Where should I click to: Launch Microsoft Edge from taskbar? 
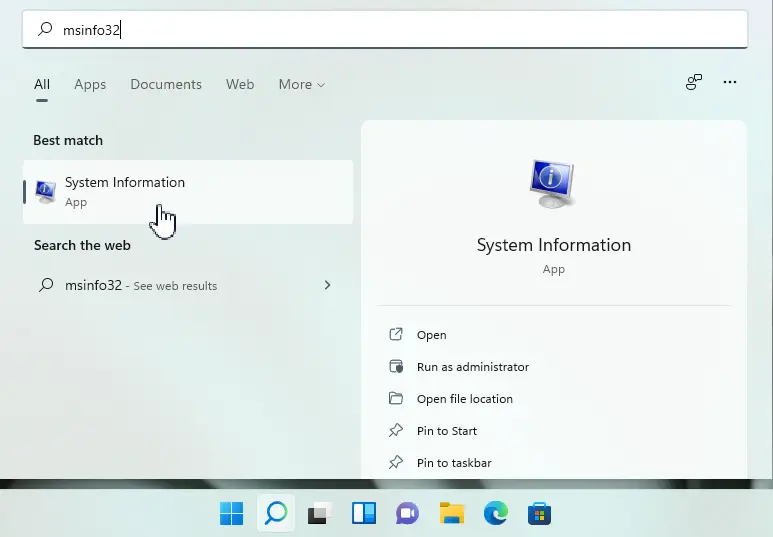(x=495, y=514)
